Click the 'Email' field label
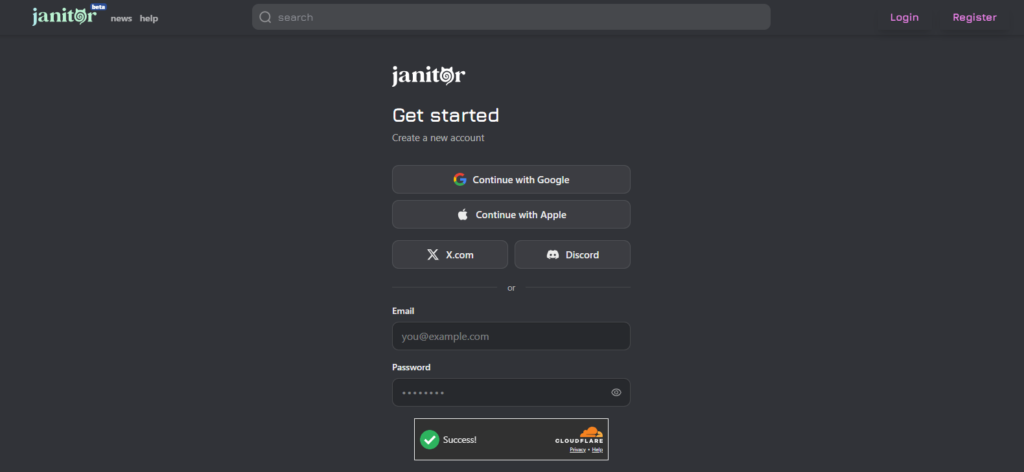 click(x=403, y=311)
